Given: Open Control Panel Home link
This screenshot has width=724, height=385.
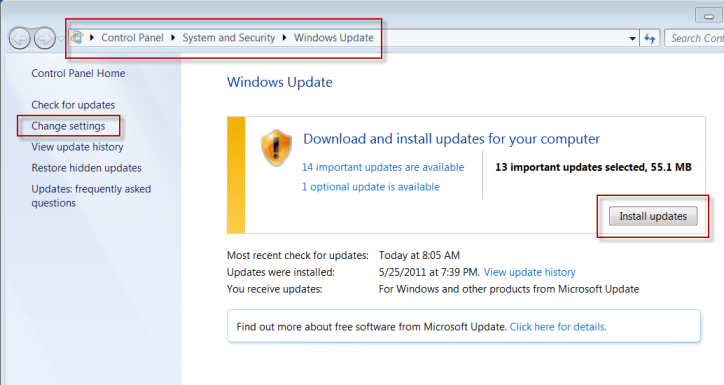Looking at the screenshot, I should tap(78, 73).
